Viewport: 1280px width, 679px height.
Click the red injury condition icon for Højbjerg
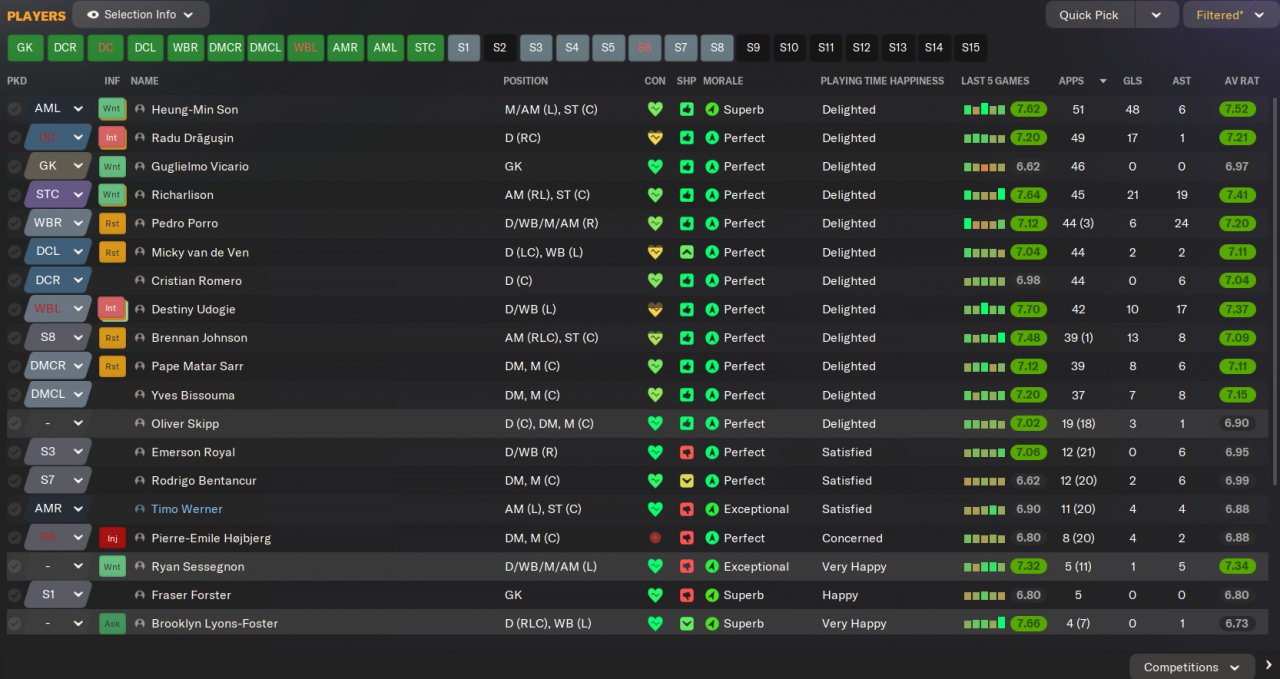click(x=655, y=538)
